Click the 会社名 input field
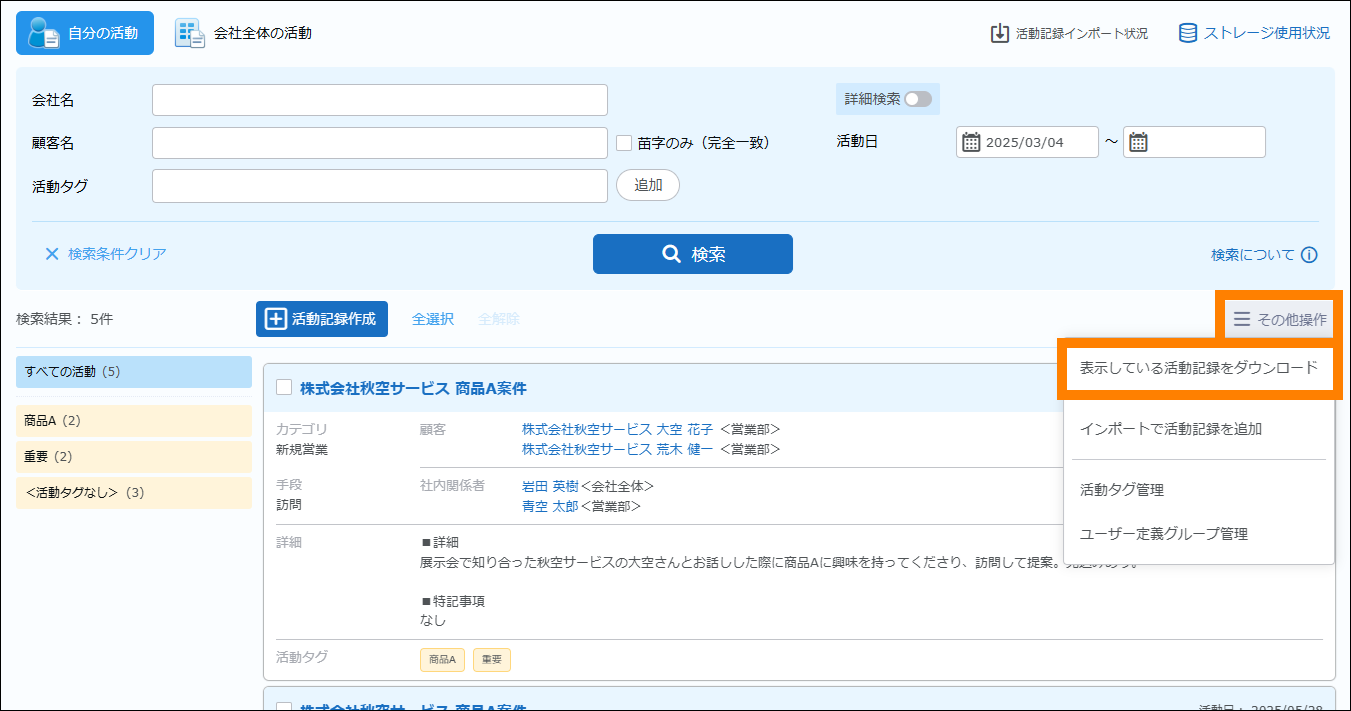This screenshot has height=711, width=1351. point(380,100)
